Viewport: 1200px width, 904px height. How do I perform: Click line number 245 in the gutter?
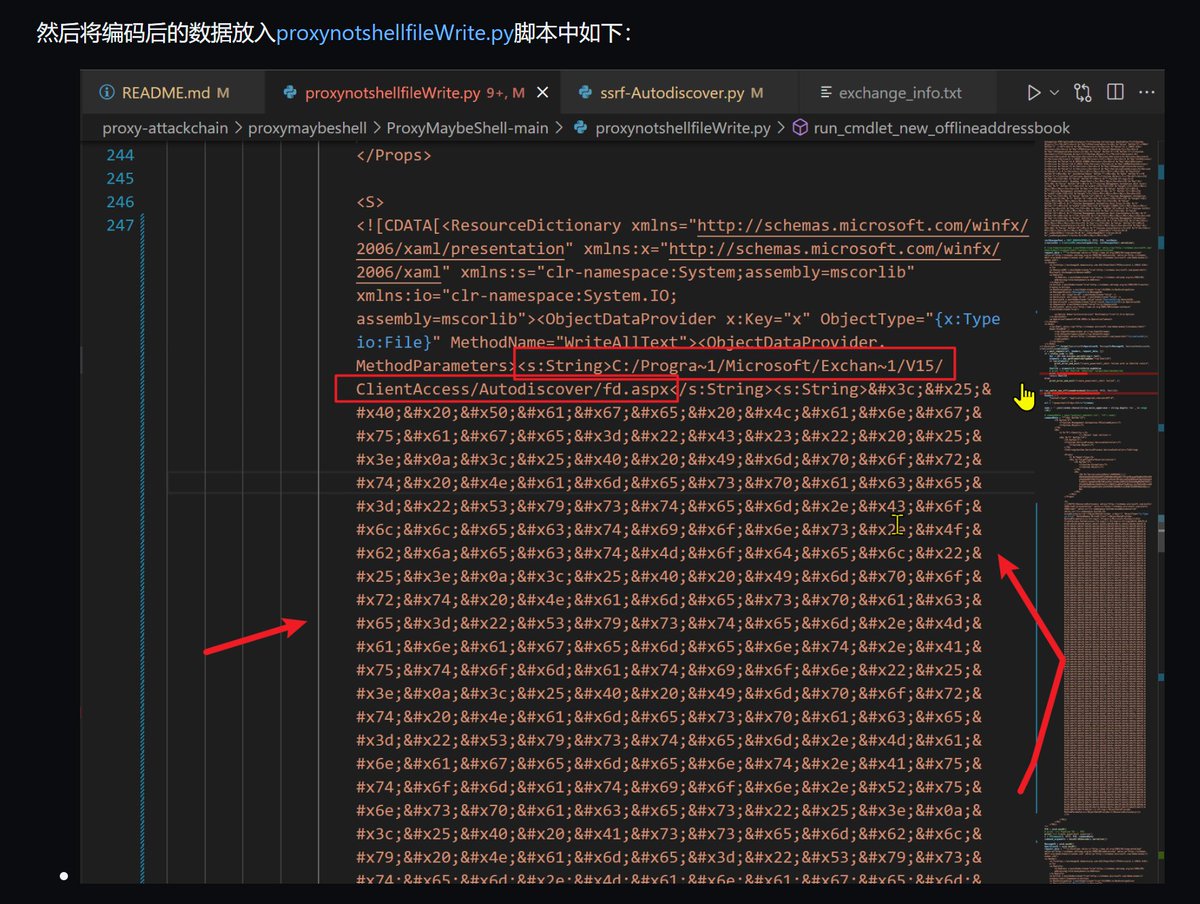119,178
